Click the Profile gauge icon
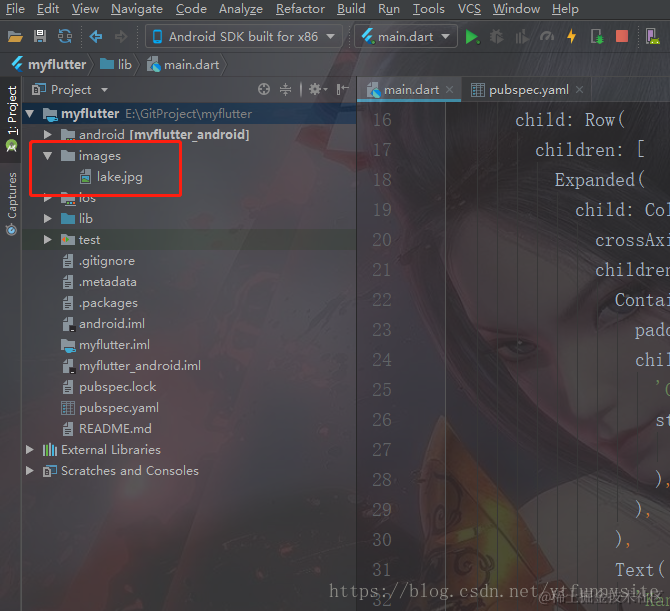This screenshot has width=670, height=611. point(547,37)
